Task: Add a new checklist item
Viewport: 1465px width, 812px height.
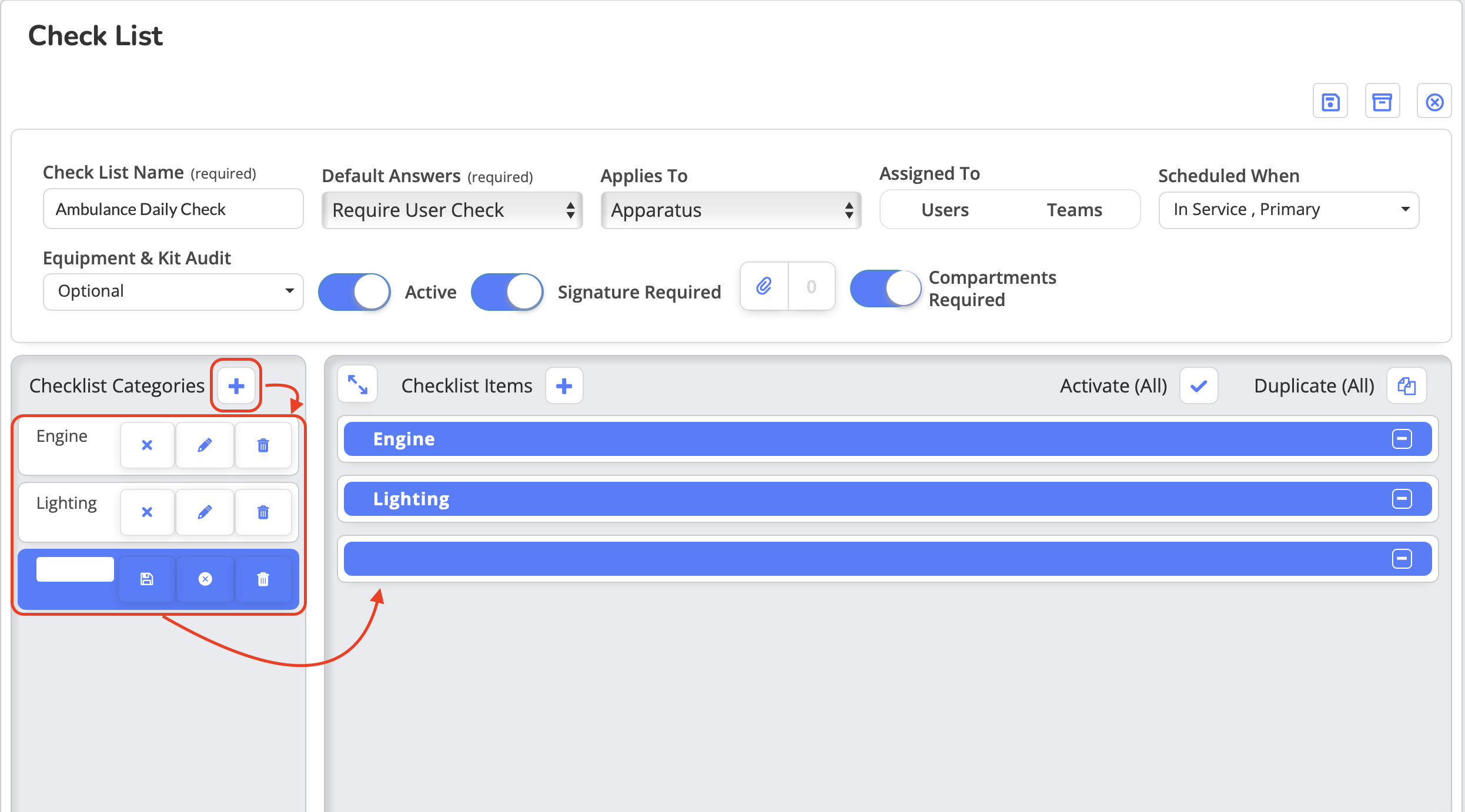Action: tap(564, 386)
